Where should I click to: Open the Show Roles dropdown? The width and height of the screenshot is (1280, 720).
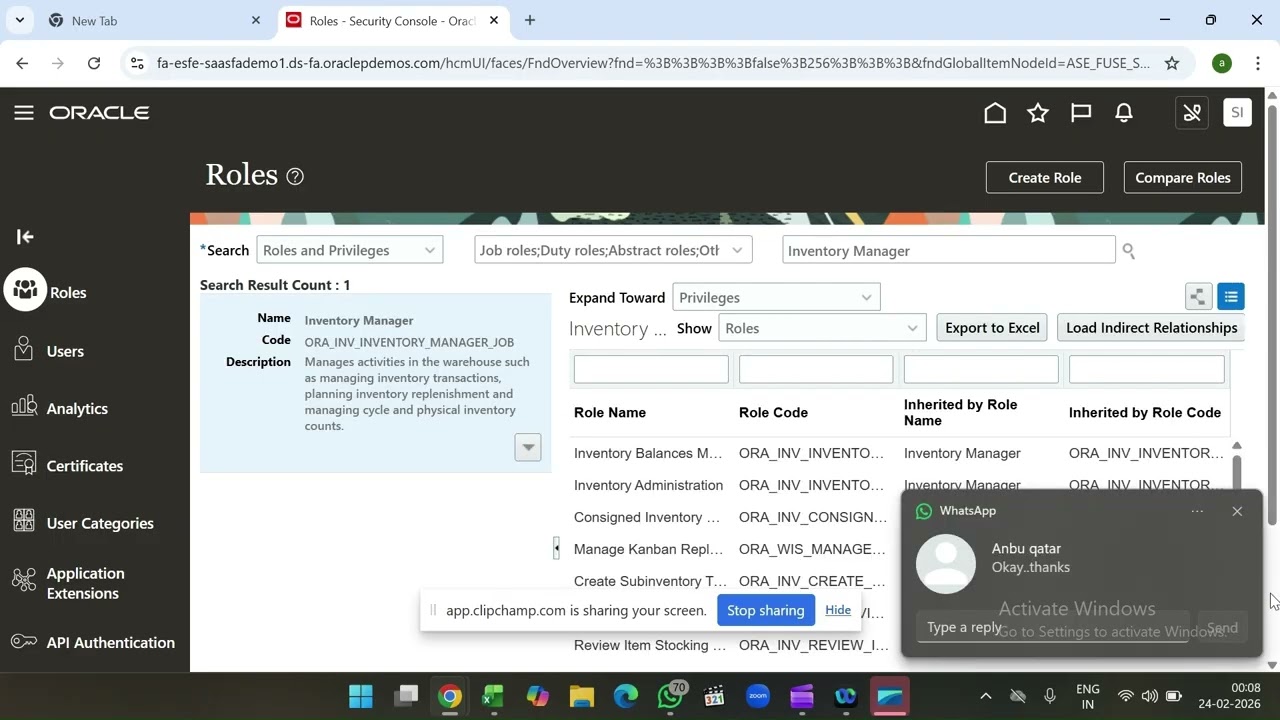click(x=822, y=328)
